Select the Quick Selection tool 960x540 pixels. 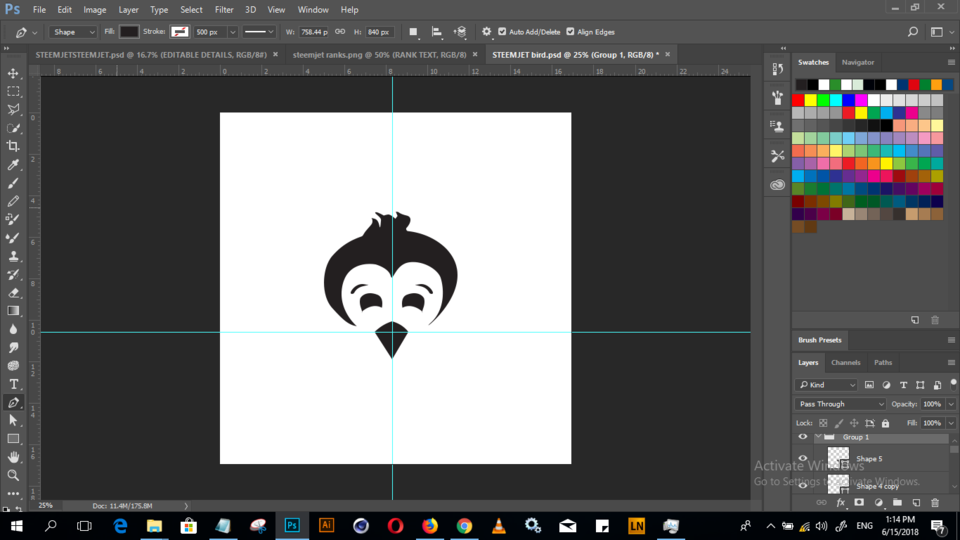13,128
